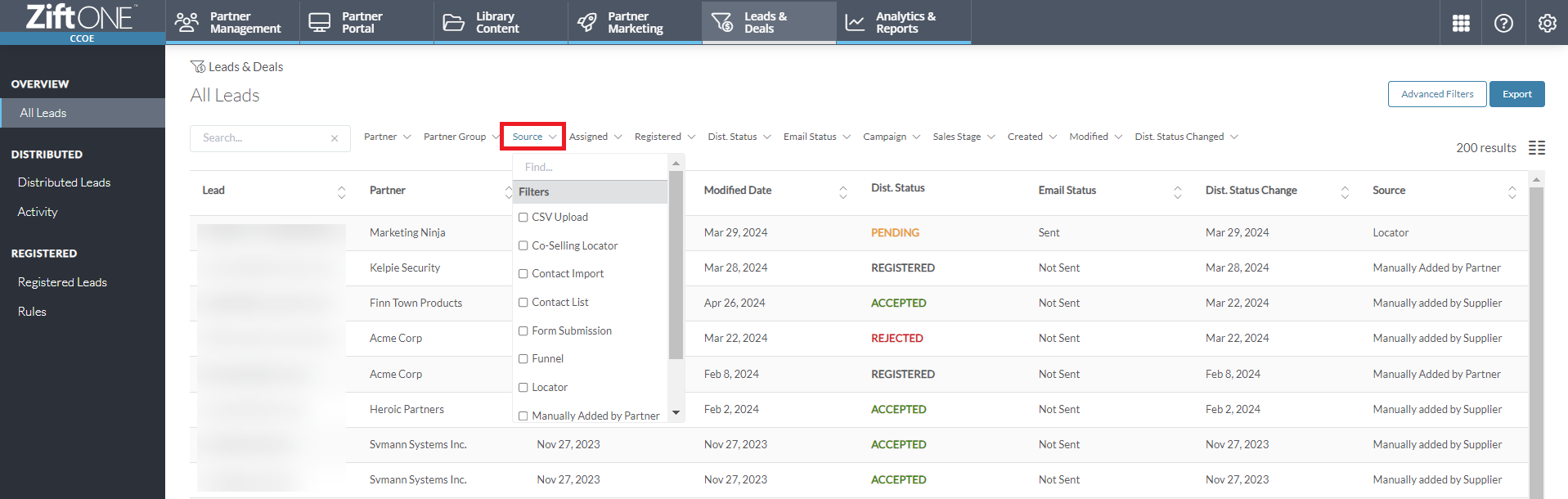Open the settings gear icon
Image resolution: width=1568 pixels, height=499 pixels.
tap(1547, 23)
